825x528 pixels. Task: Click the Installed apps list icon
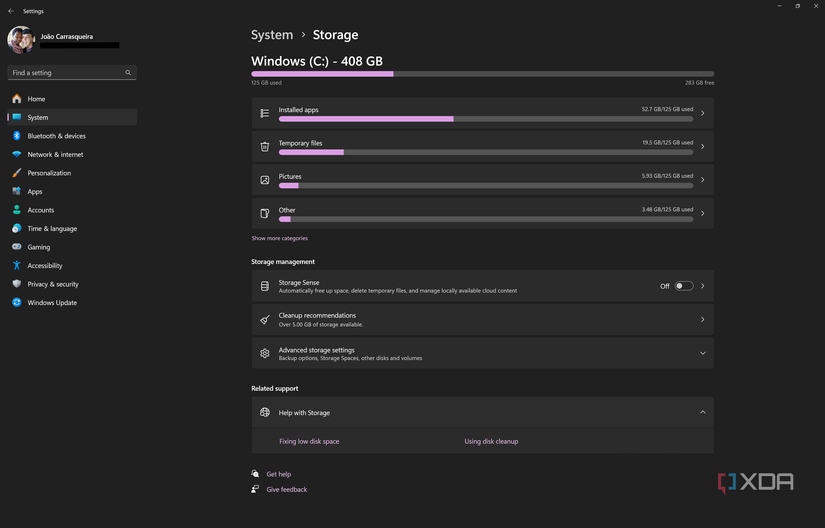point(265,113)
